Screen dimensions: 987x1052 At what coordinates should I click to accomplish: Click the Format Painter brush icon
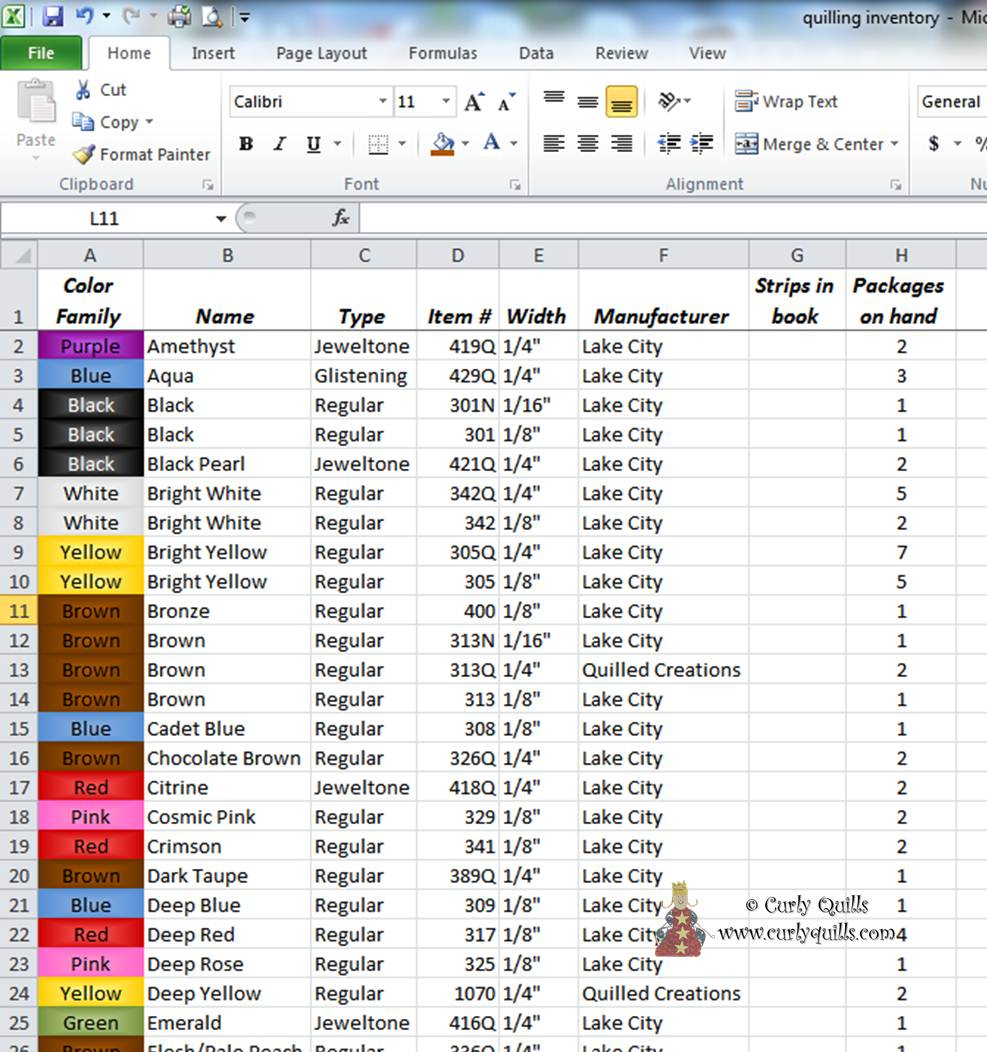click(84, 155)
